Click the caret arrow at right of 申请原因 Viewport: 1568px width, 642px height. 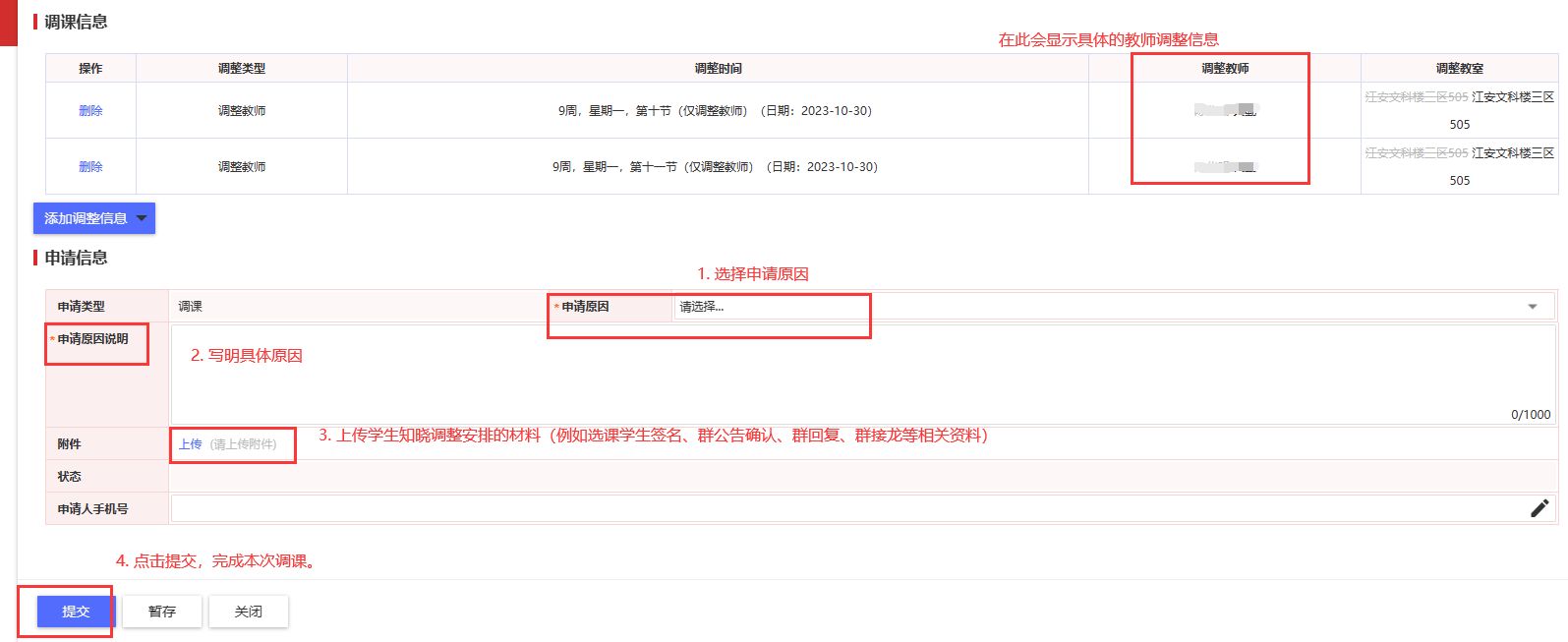[1532, 307]
